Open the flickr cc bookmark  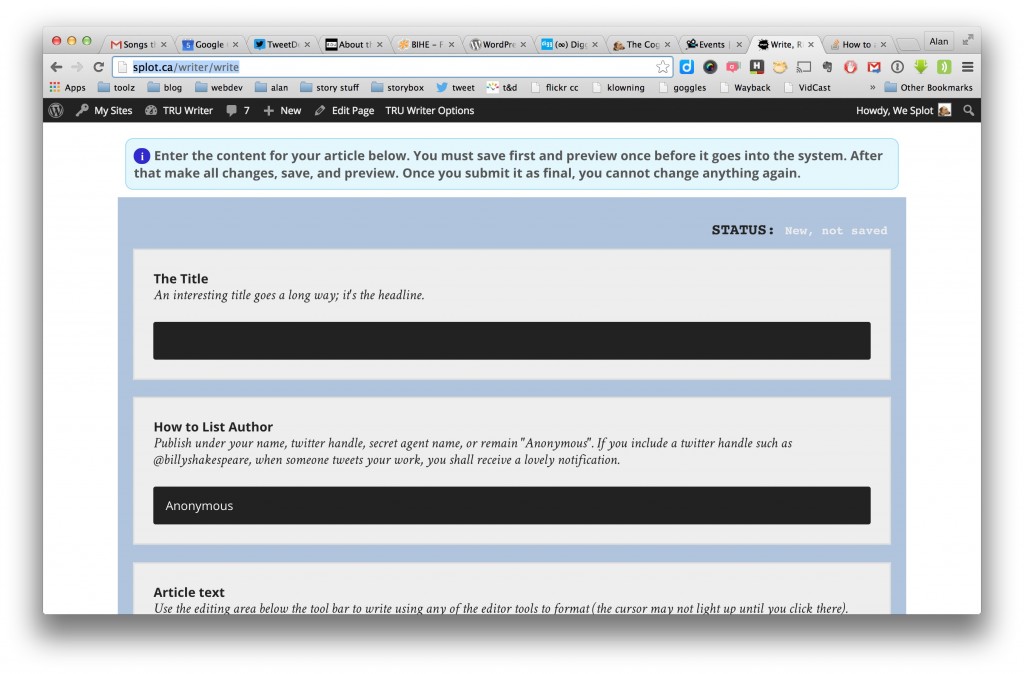pos(554,88)
